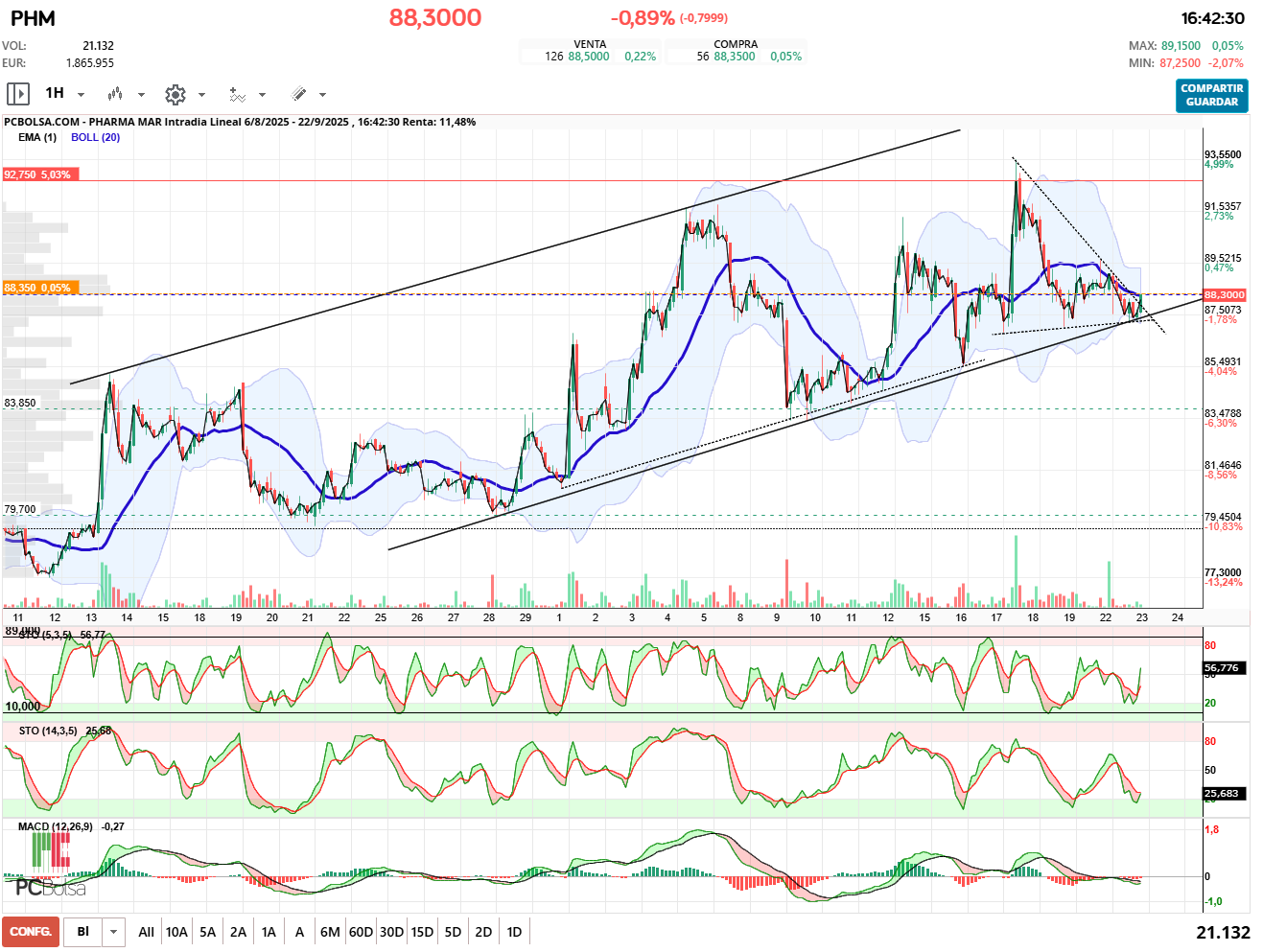
Task: Select the 30D time range
Action: tap(391, 932)
